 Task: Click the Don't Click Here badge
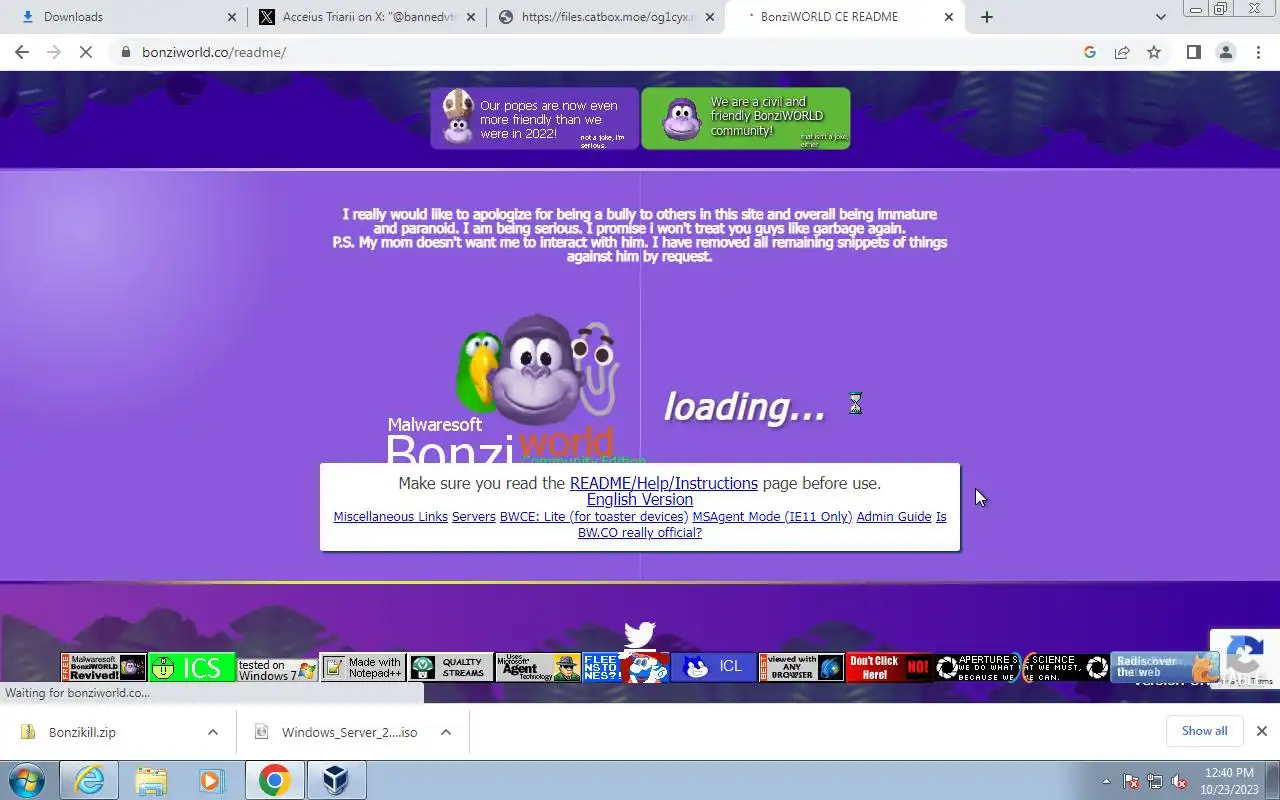[889, 668]
